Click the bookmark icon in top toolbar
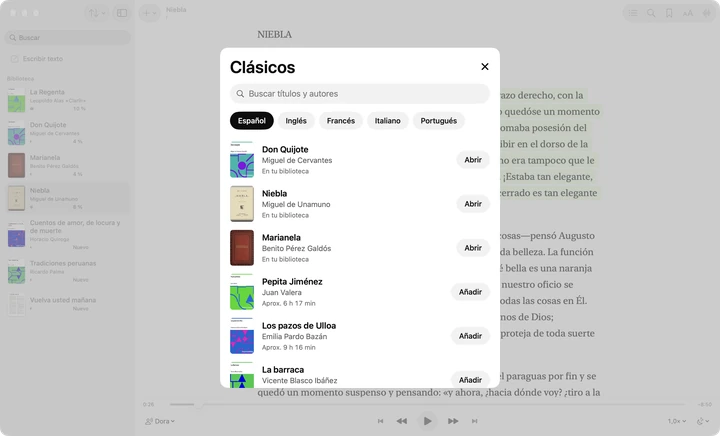Image resolution: width=720 pixels, height=436 pixels. [669, 13]
